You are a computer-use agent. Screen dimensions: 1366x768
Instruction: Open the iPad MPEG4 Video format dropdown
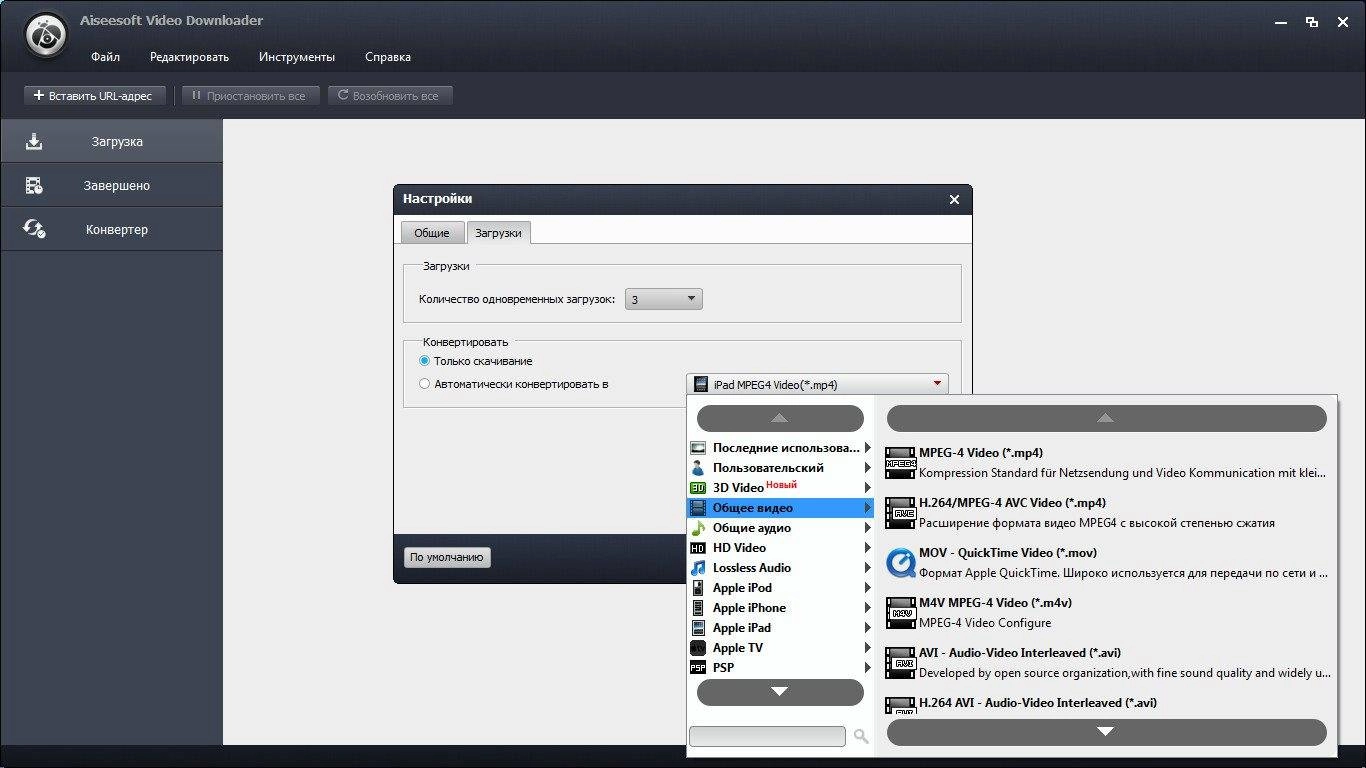point(817,384)
